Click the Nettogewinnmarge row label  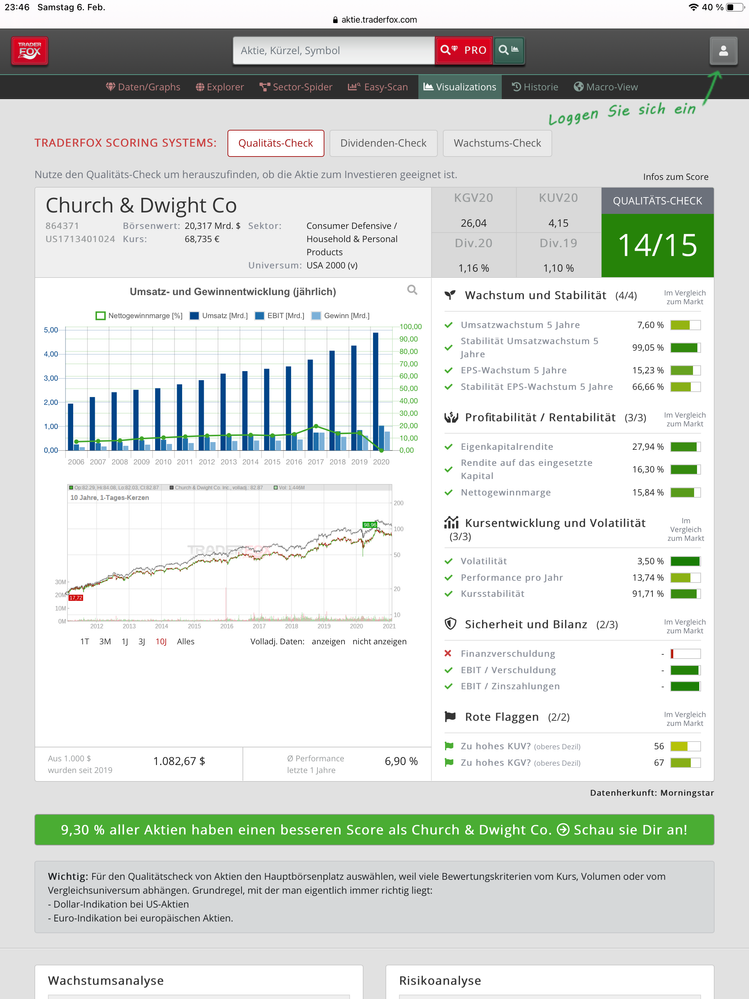click(506, 492)
